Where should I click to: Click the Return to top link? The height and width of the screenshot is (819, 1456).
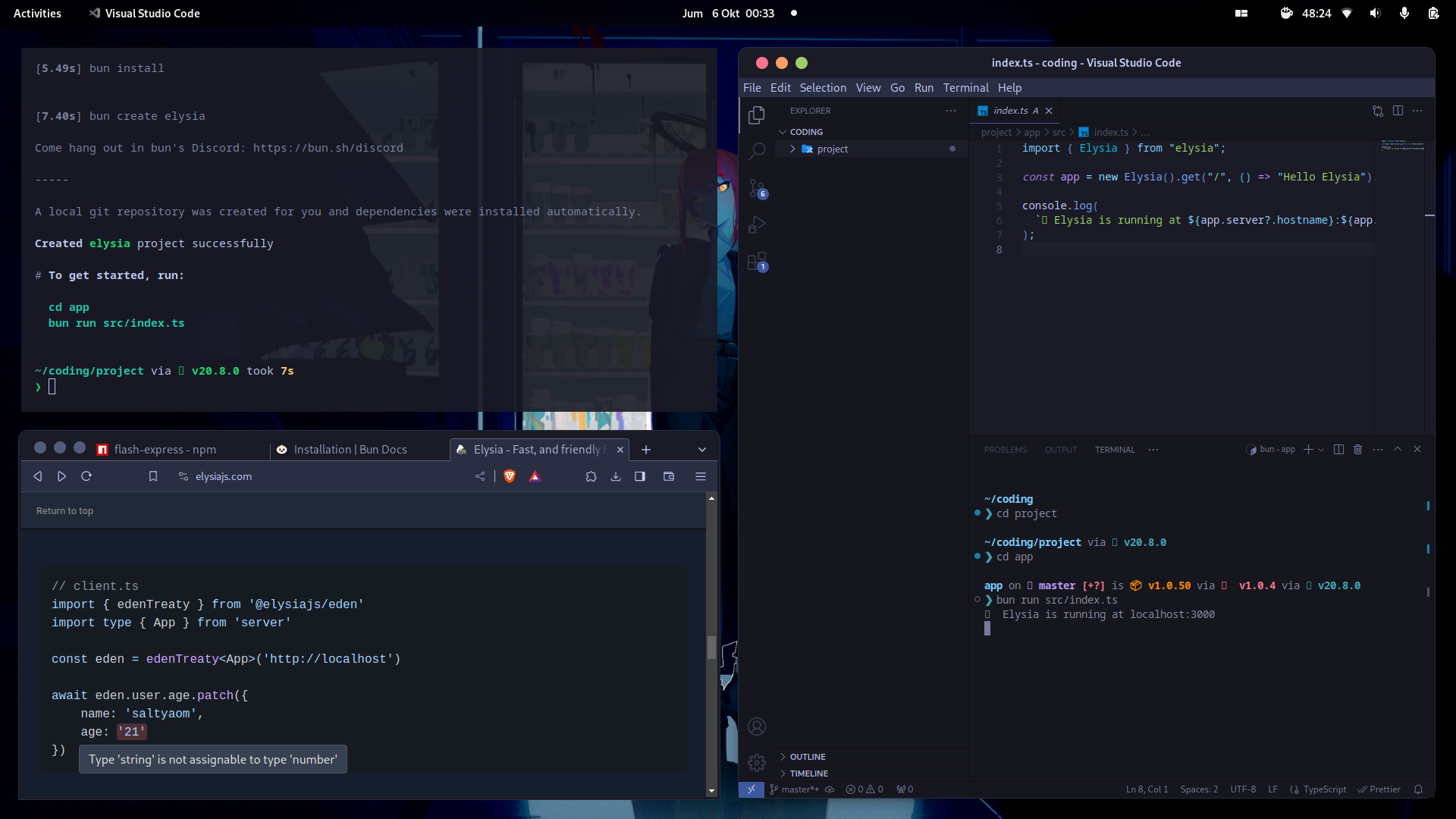click(x=64, y=510)
